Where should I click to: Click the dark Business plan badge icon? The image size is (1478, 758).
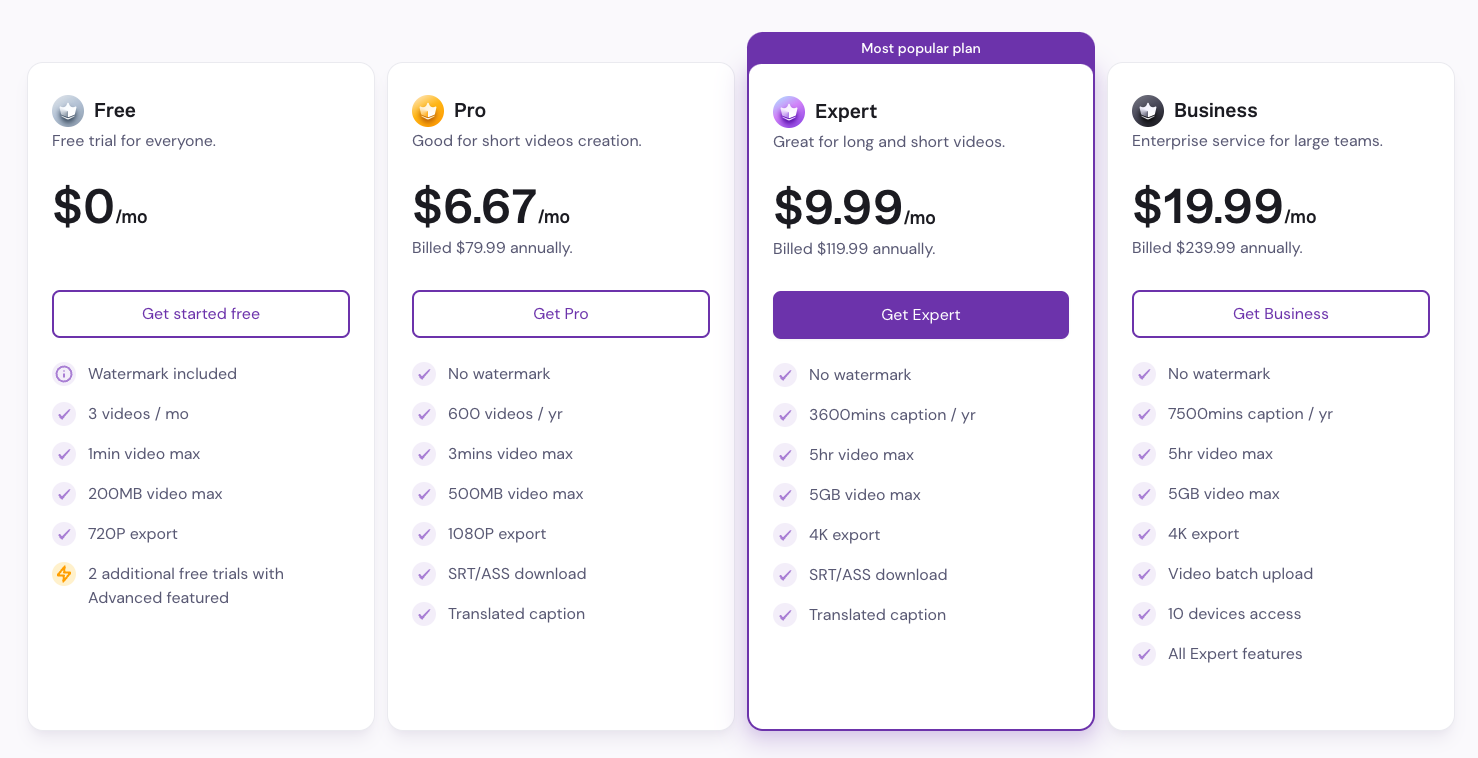pyautogui.click(x=1148, y=111)
